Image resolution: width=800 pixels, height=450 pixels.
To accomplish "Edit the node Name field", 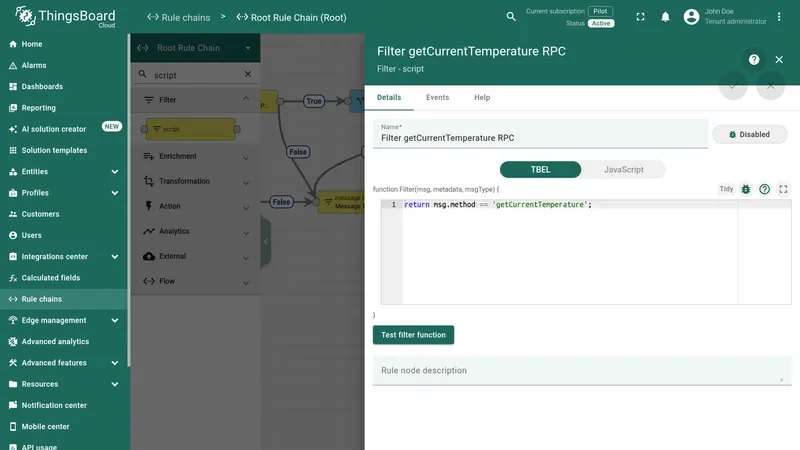I will [540, 134].
